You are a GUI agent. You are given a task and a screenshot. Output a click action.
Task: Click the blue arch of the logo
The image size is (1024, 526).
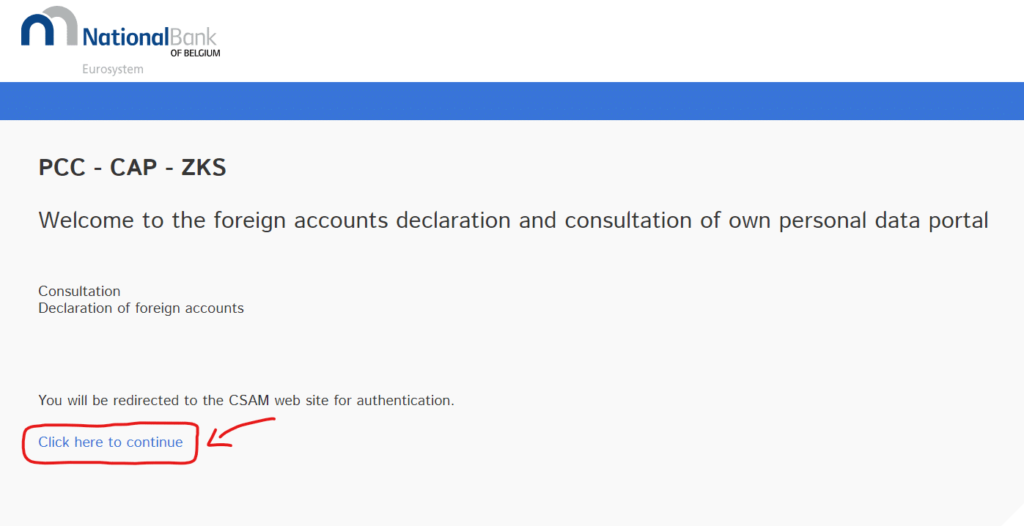click(x=38, y=30)
